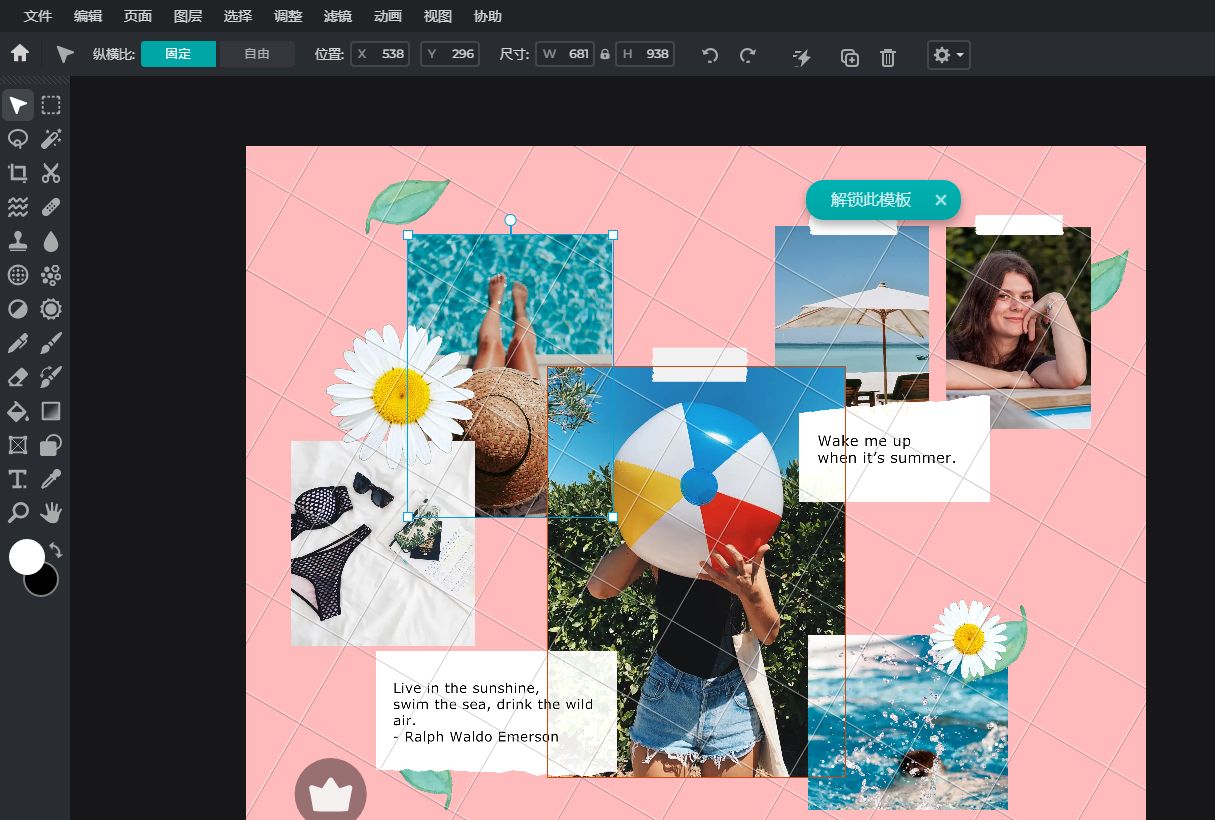Screen dimensions: 1215x820
Task: Open the 图层 menu
Action: (188, 16)
